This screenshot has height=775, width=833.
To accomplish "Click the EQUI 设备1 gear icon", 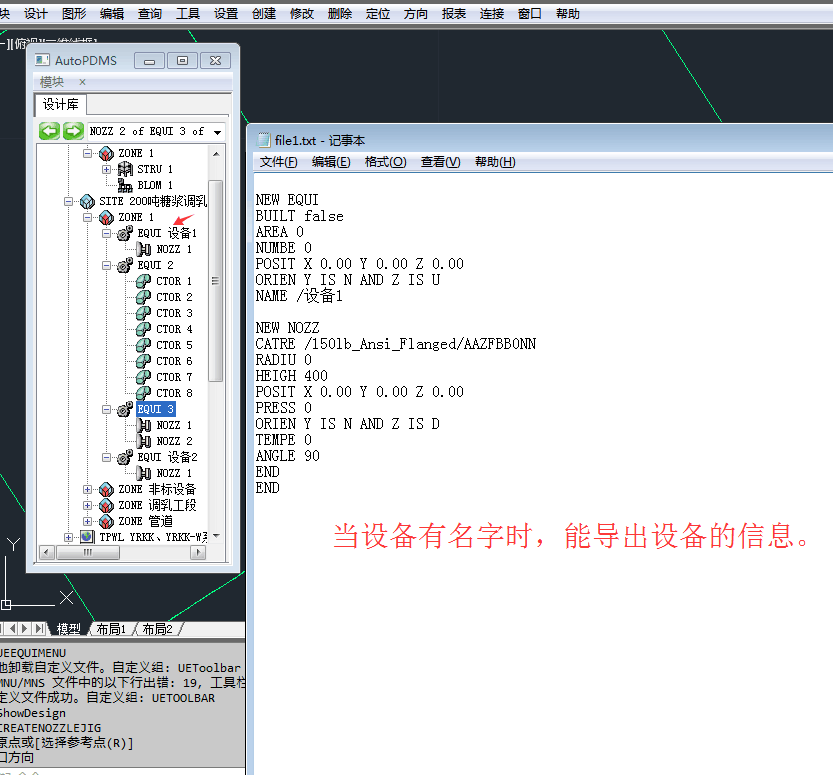I will pos(125,233).
